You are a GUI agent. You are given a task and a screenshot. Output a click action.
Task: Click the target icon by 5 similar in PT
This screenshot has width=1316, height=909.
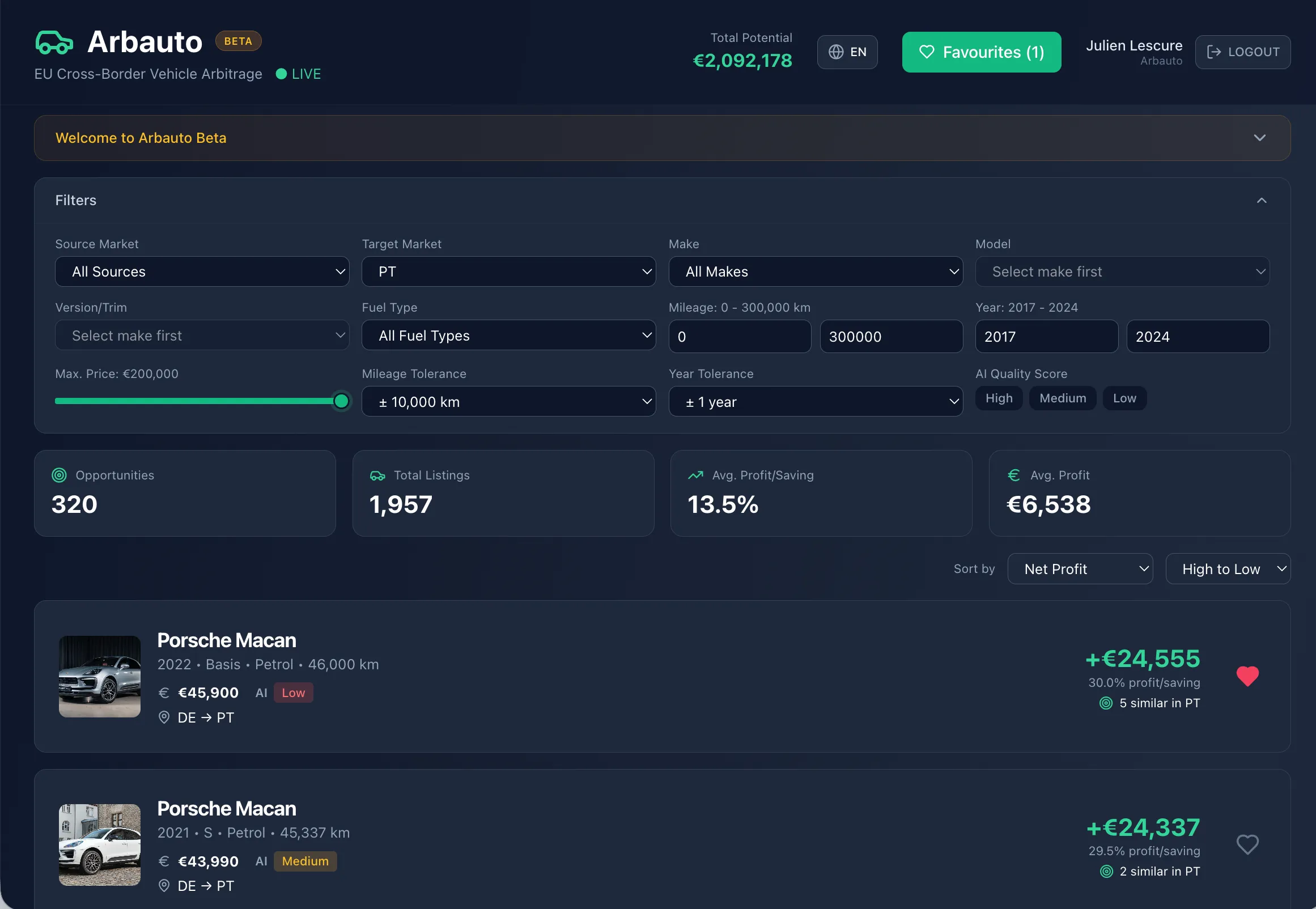tap(1106, 703)
